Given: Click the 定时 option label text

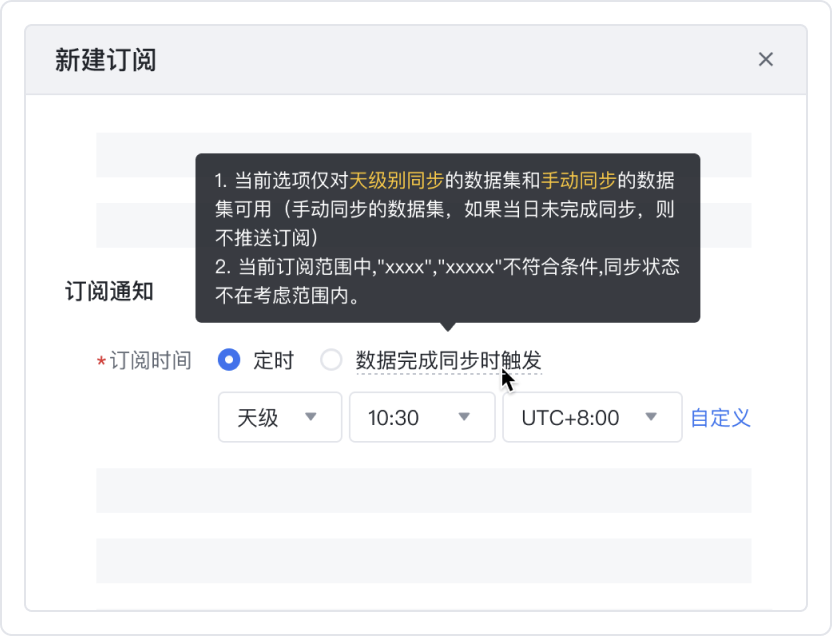Looking at the screenshot, I should [273, 360].
